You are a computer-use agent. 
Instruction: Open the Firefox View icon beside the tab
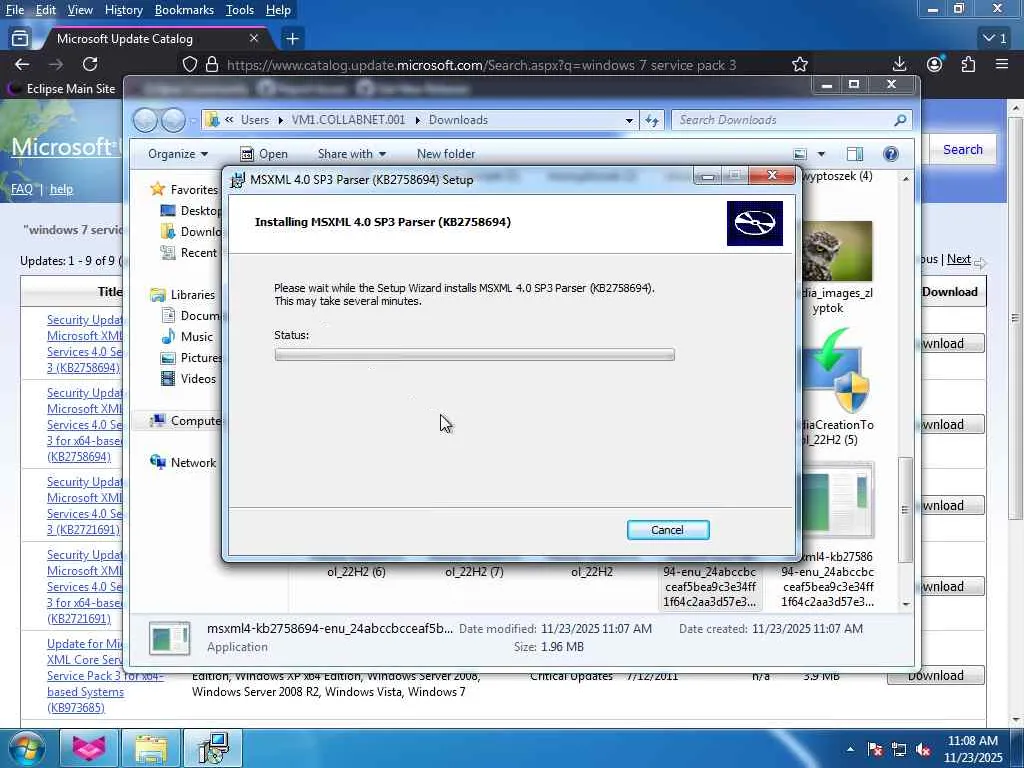(20, 39)
